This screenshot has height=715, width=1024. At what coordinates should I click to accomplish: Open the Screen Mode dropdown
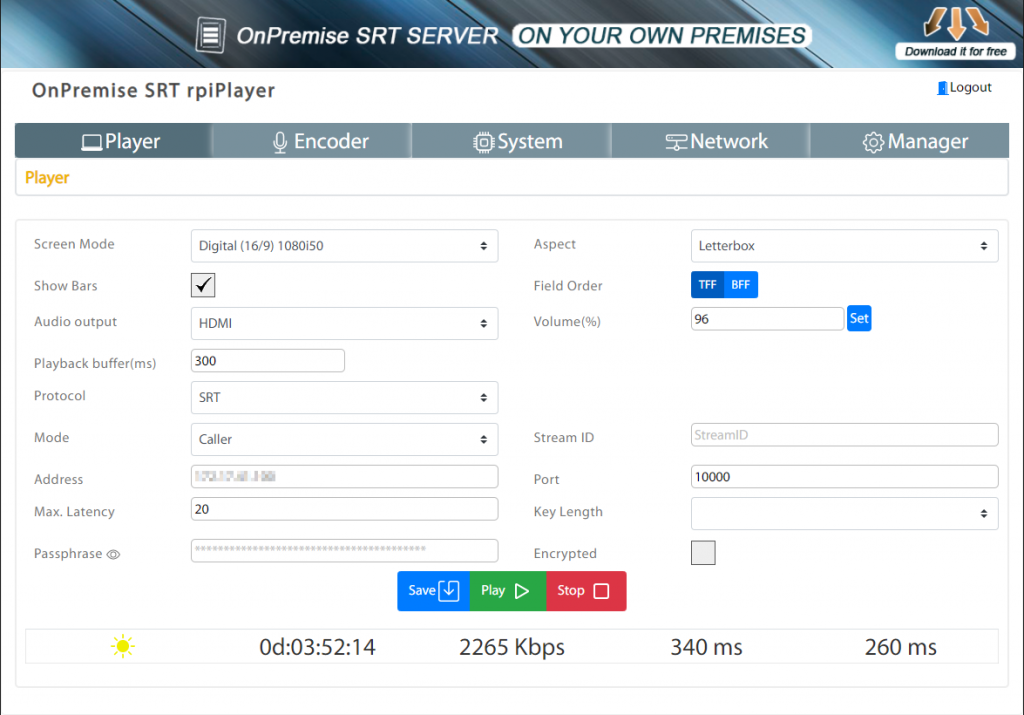tap(344, 246)
